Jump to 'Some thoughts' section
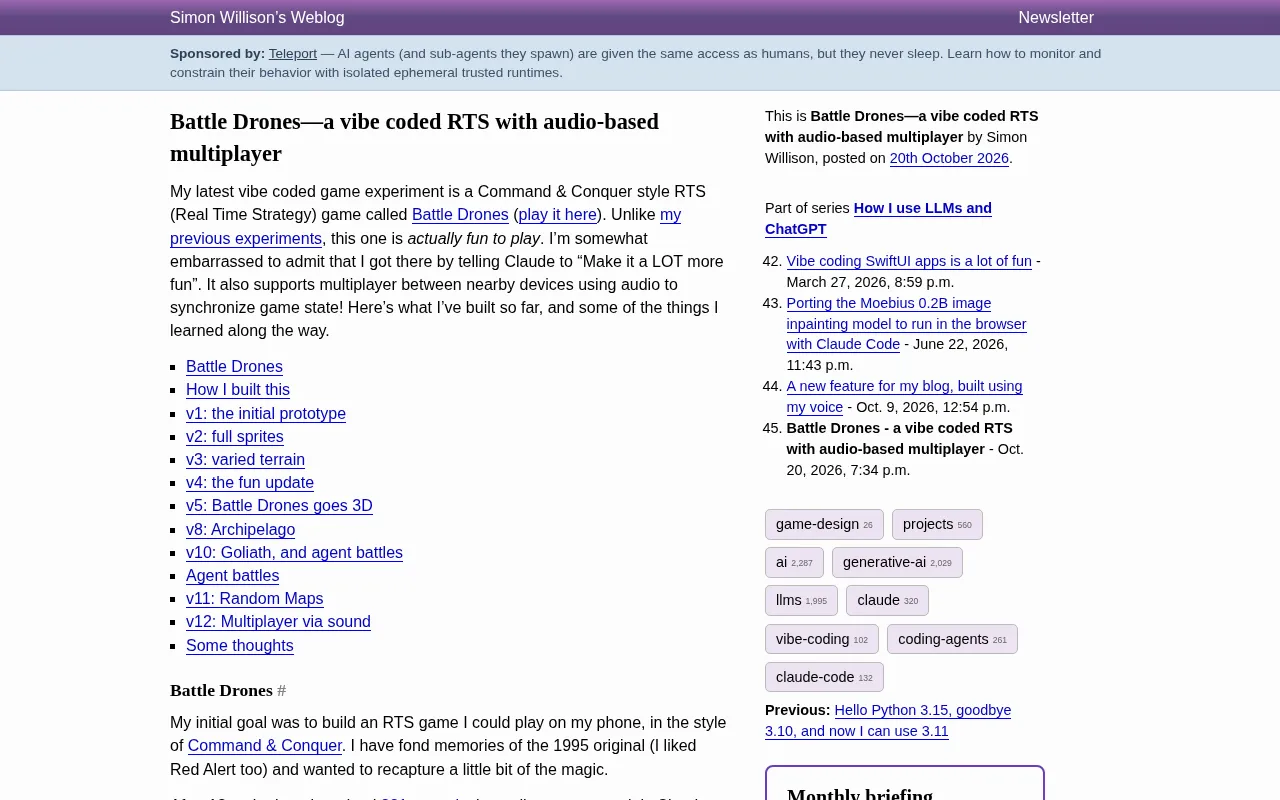 pos(240,645)
